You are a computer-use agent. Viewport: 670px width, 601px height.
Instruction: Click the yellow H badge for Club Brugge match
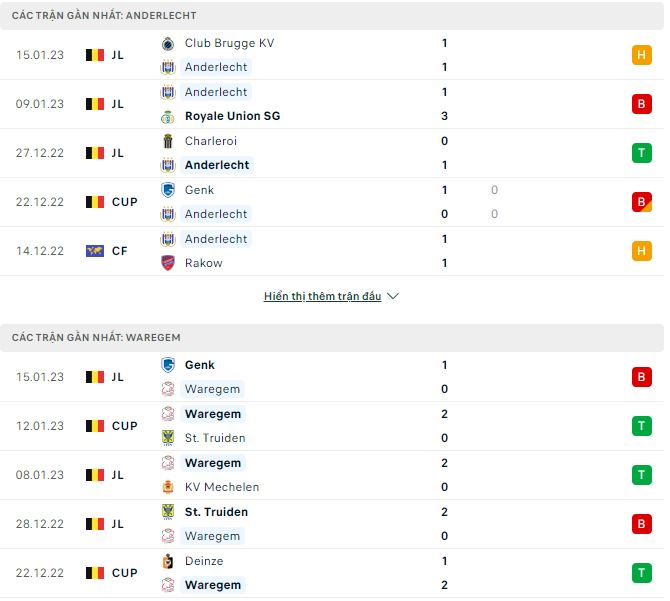pos(642,55)
